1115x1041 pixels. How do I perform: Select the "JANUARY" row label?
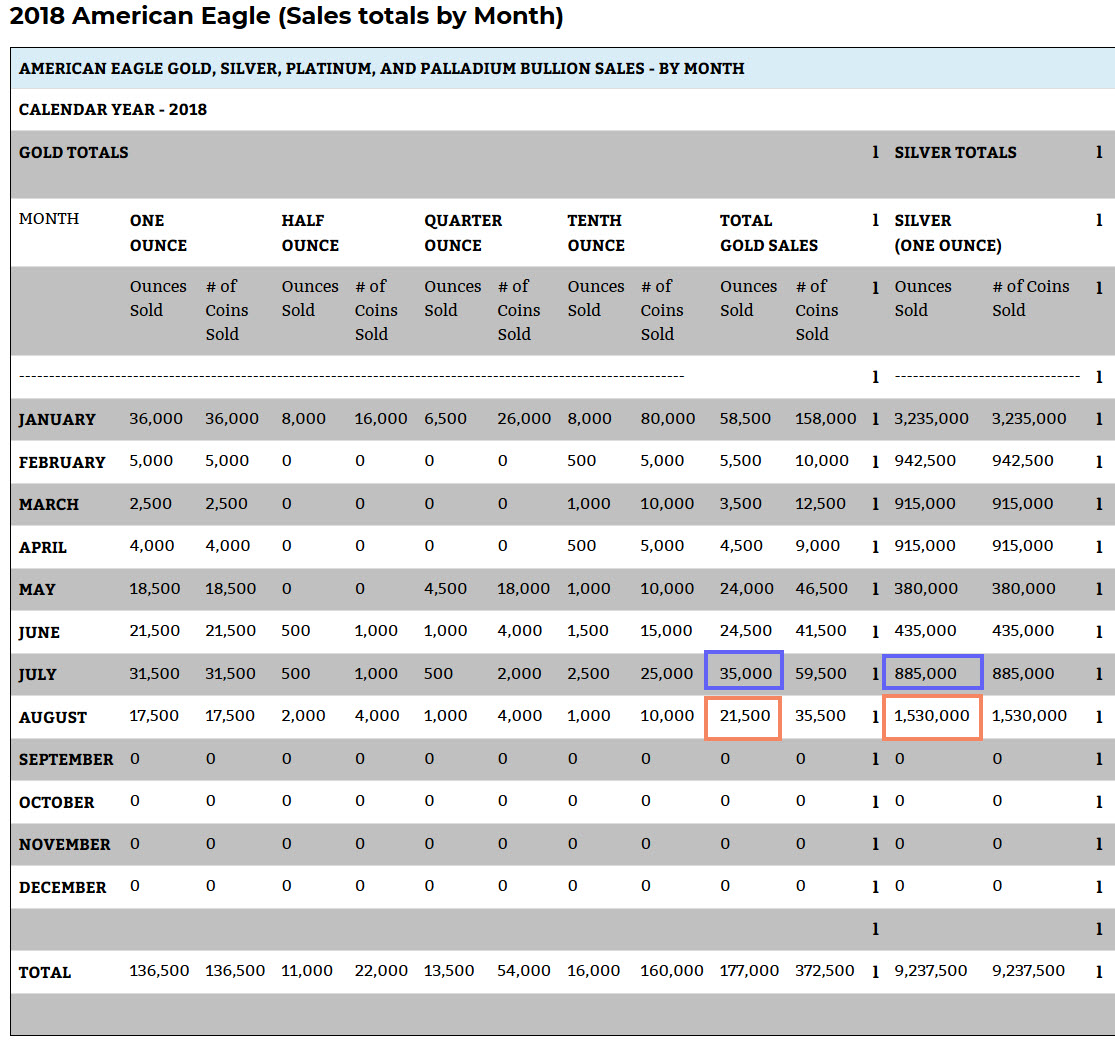(x=57, y=420)
